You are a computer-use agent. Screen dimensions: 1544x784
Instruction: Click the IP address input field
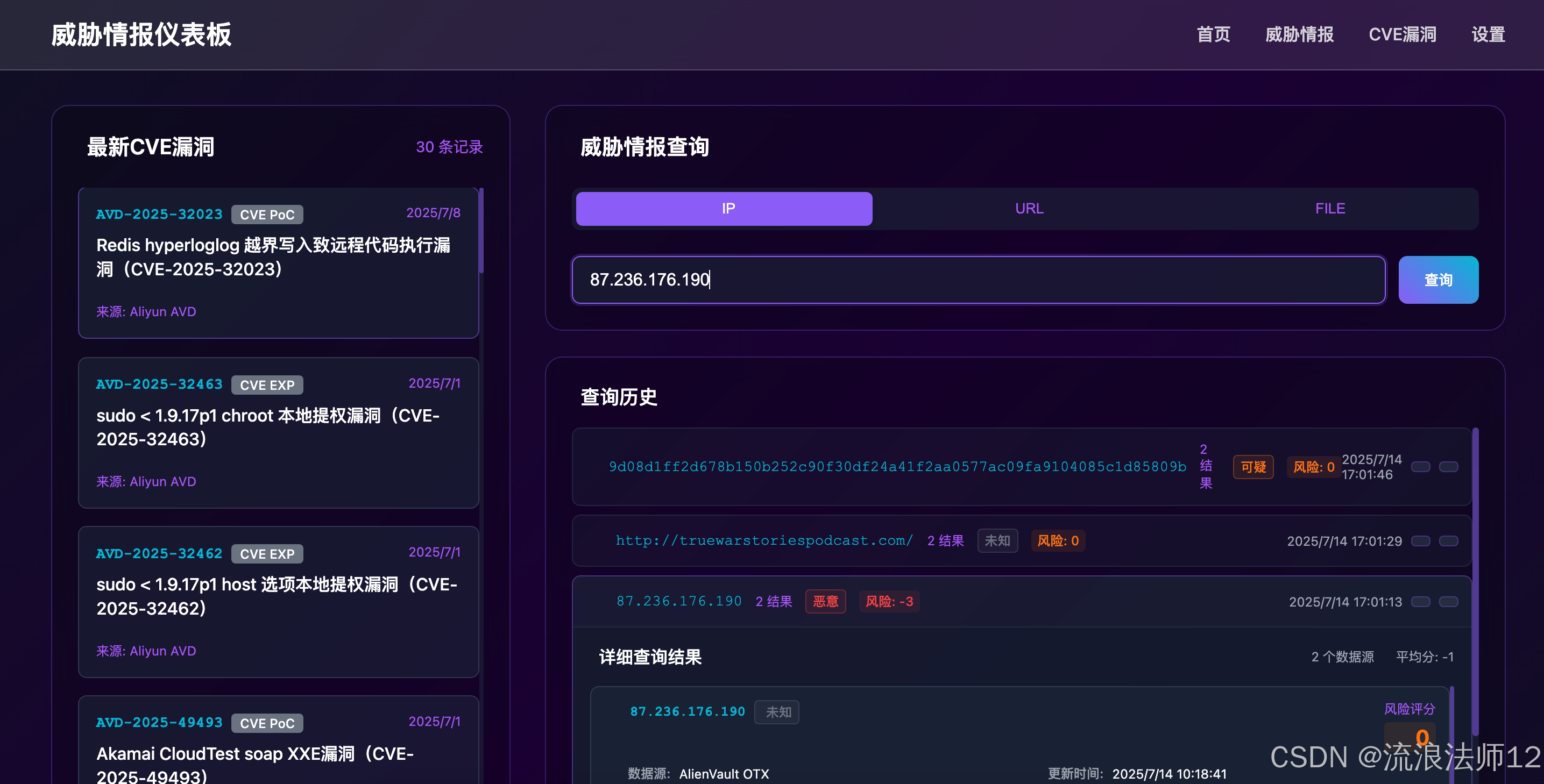978,280
